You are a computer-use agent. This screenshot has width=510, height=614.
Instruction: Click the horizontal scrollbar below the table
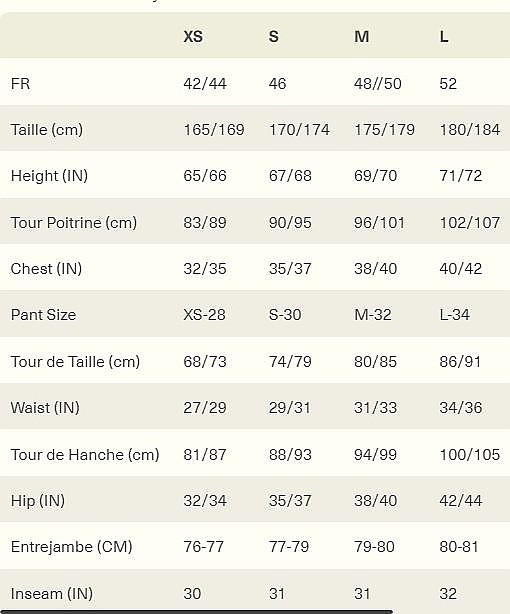tap(196, 612)
